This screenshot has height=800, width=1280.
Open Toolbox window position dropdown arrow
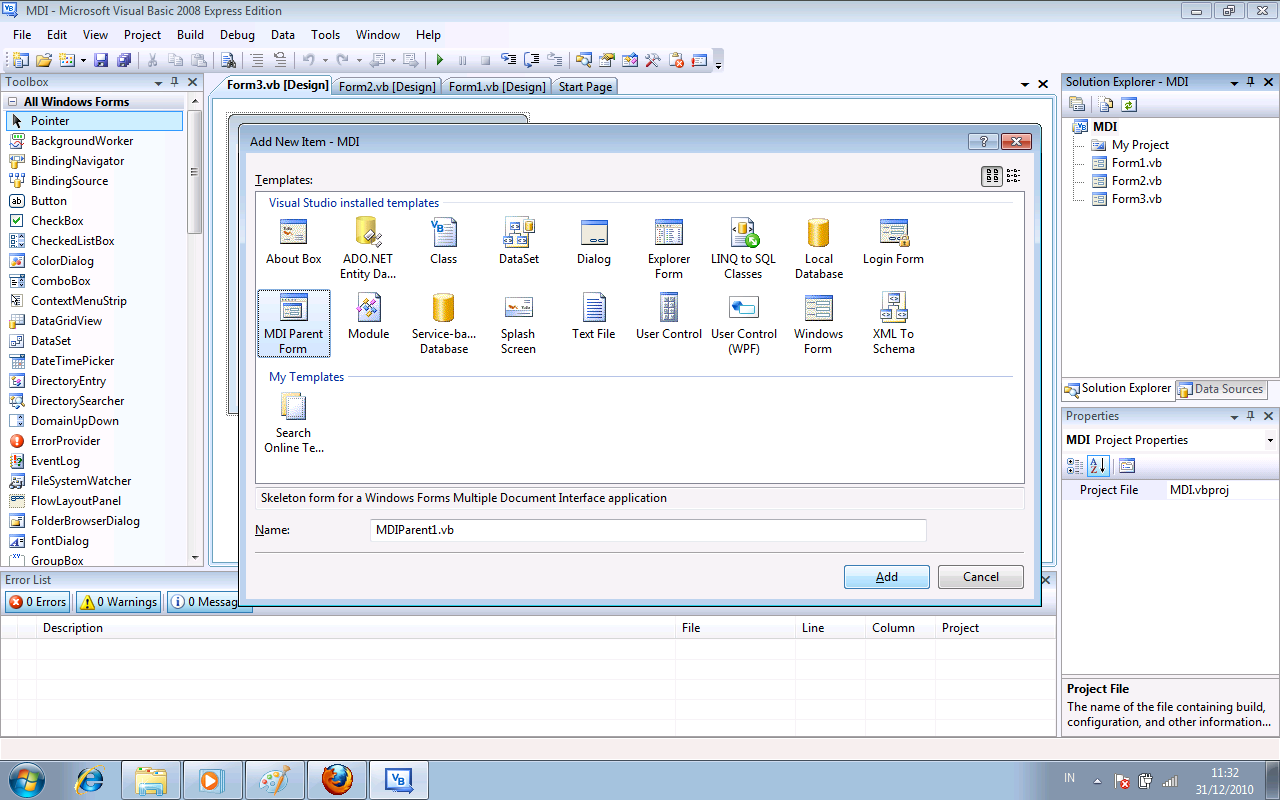point(158,82)
